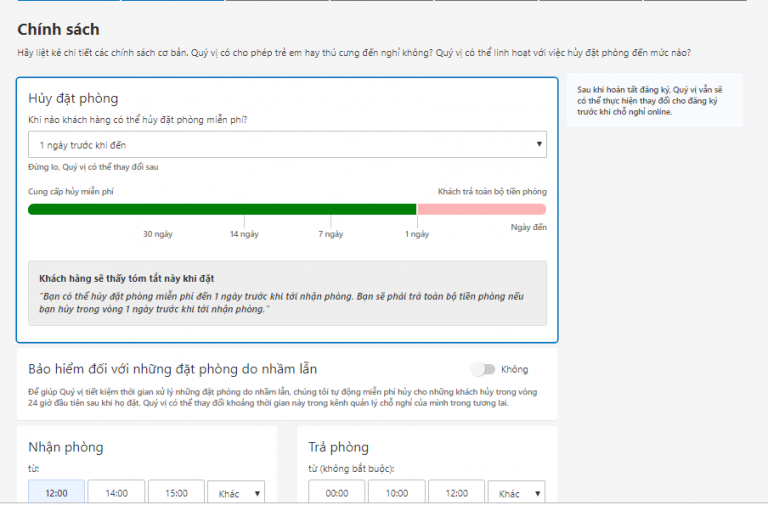
Task: Toggle the accidental booking insurance switch
Action: (483, 369)
